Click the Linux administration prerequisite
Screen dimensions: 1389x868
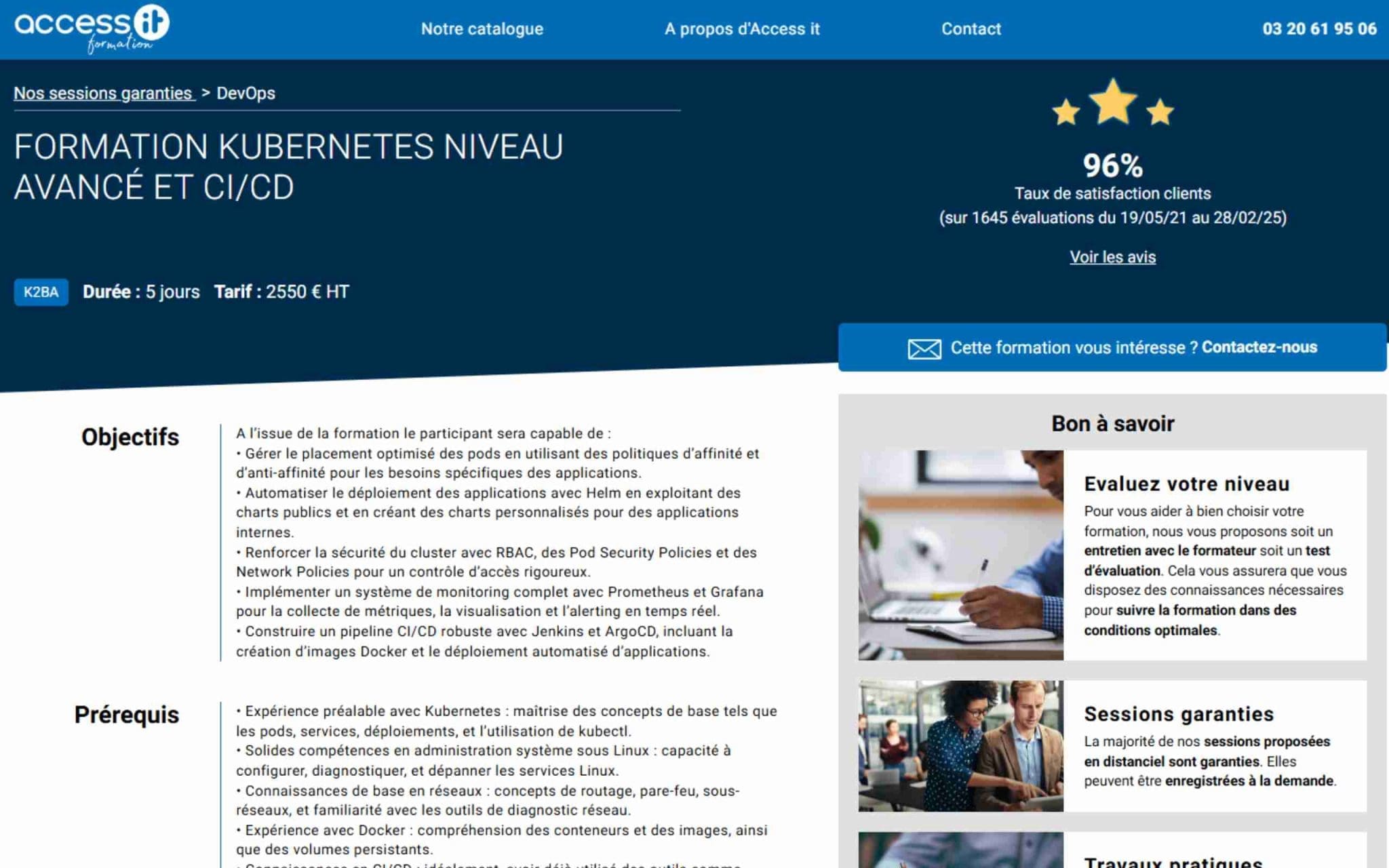(x=484, y=761)
